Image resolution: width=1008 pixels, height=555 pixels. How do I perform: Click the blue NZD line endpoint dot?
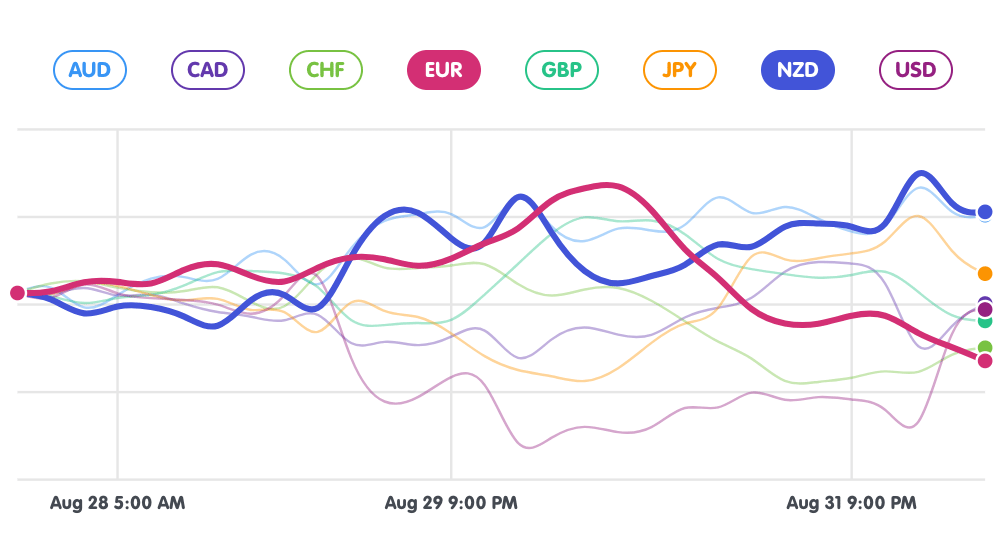pyautogui.click(x=985, y=212)
